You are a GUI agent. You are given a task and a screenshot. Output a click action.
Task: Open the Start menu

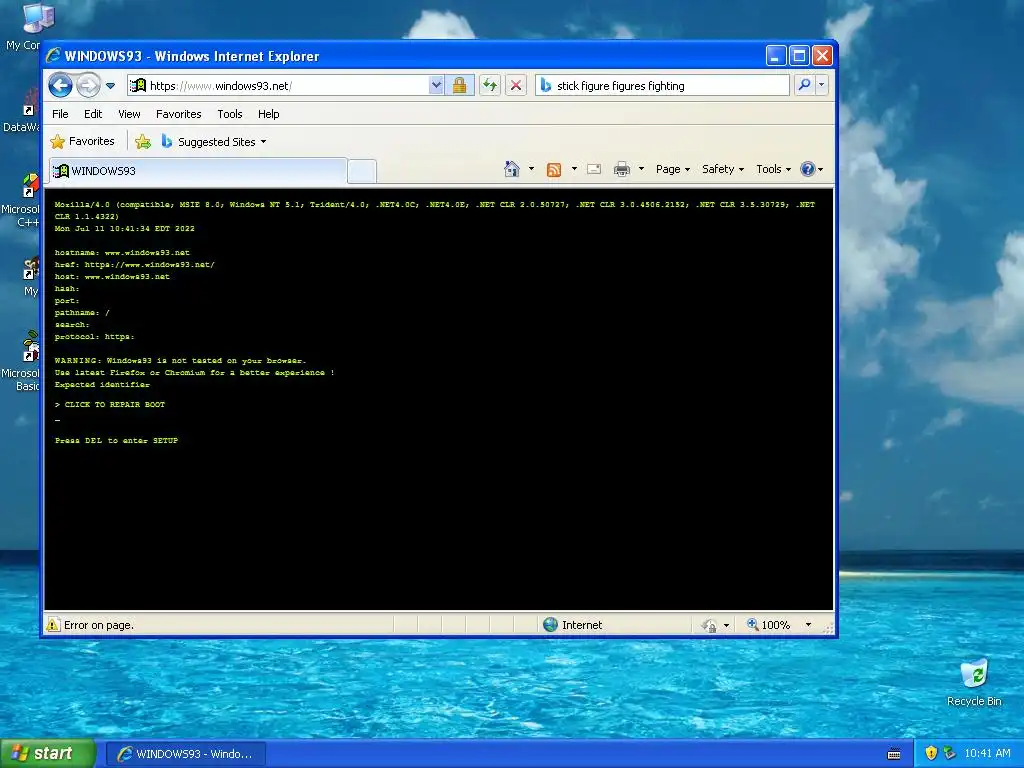click(x=48, y=754)
